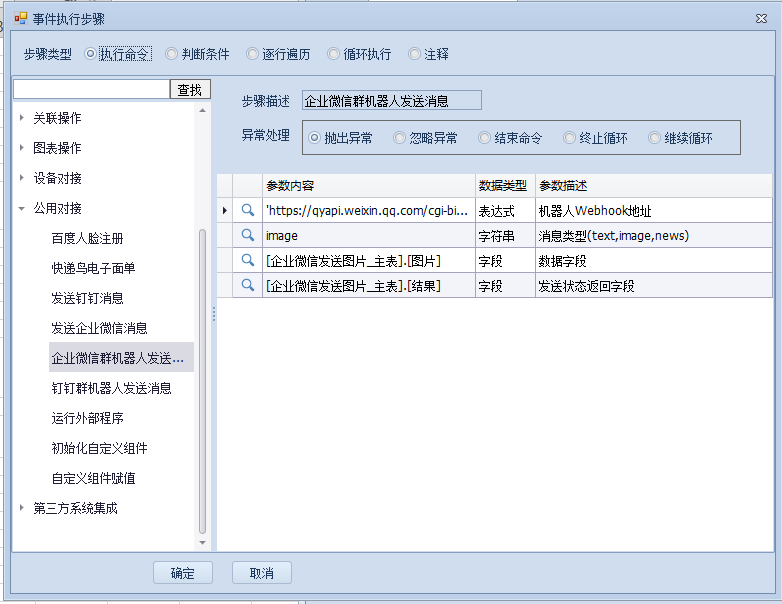Select 钉钉群机器人发送消息 in tree

click(x=111, y=388)
